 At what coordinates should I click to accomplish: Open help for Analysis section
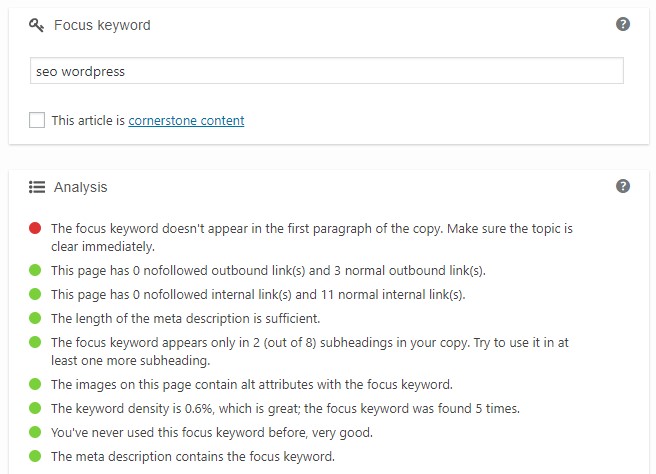click(x=623, y=186)
